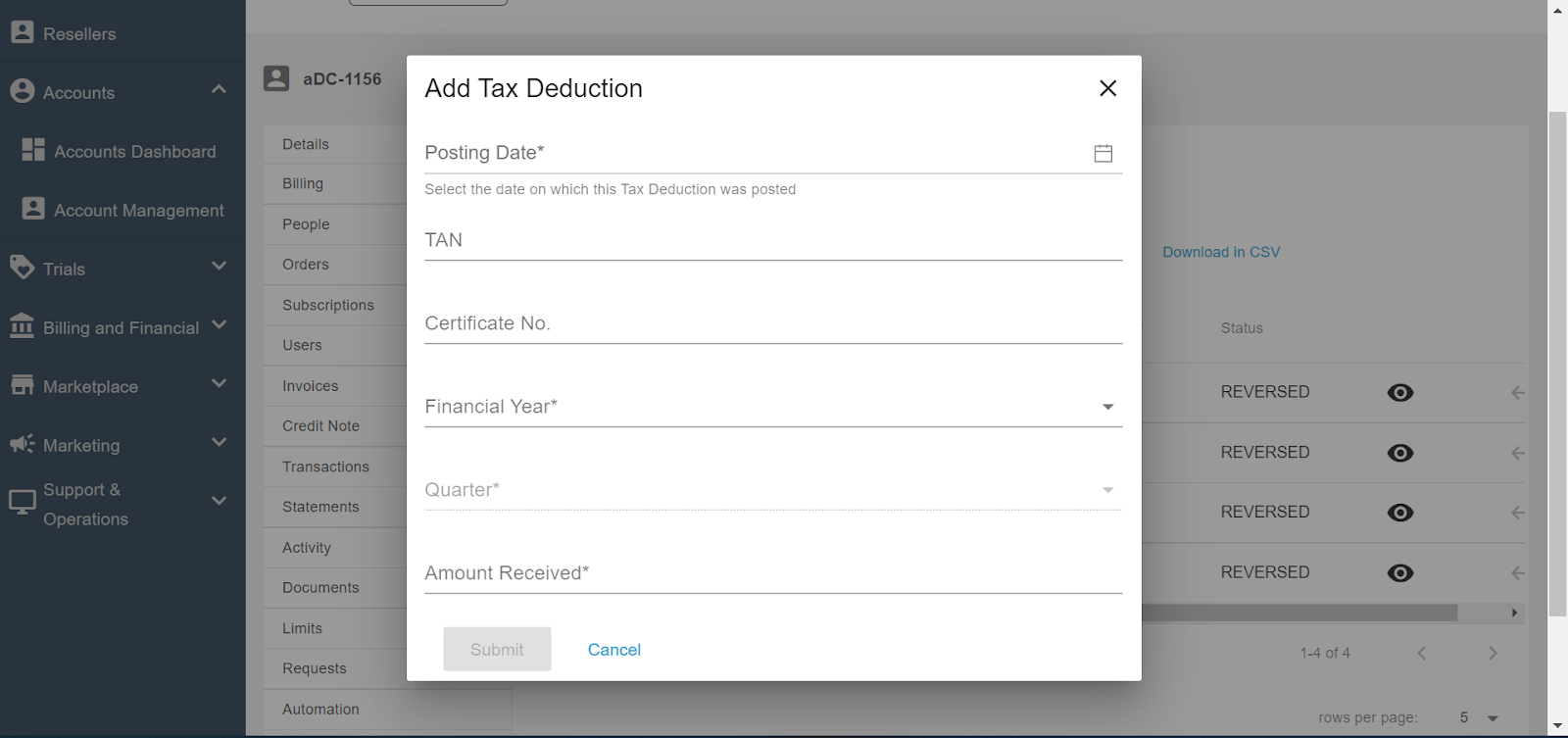Viewport: 1568px width, 738px height.
Task: Click the Support & Operations monitor icon
Action: [x=22, y=502]
